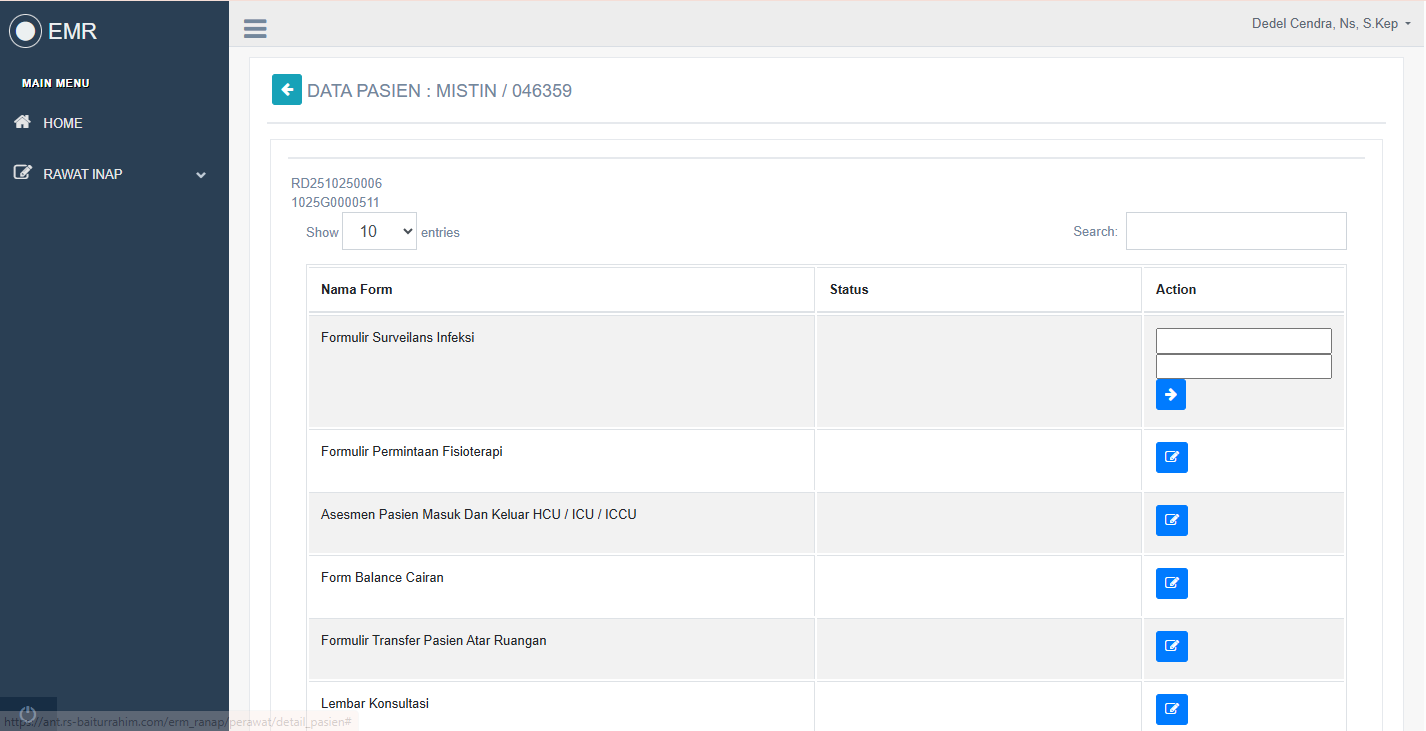Click the power icon in sidebar

click(28, 713)
